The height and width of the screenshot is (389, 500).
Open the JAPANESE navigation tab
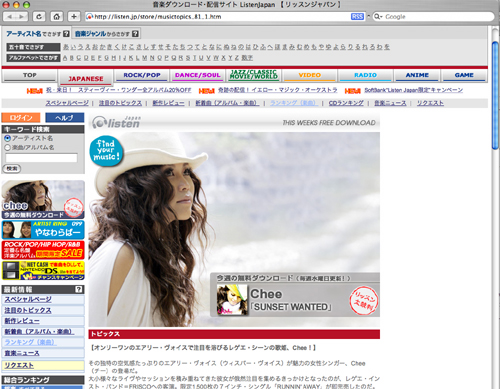[86, 79]
